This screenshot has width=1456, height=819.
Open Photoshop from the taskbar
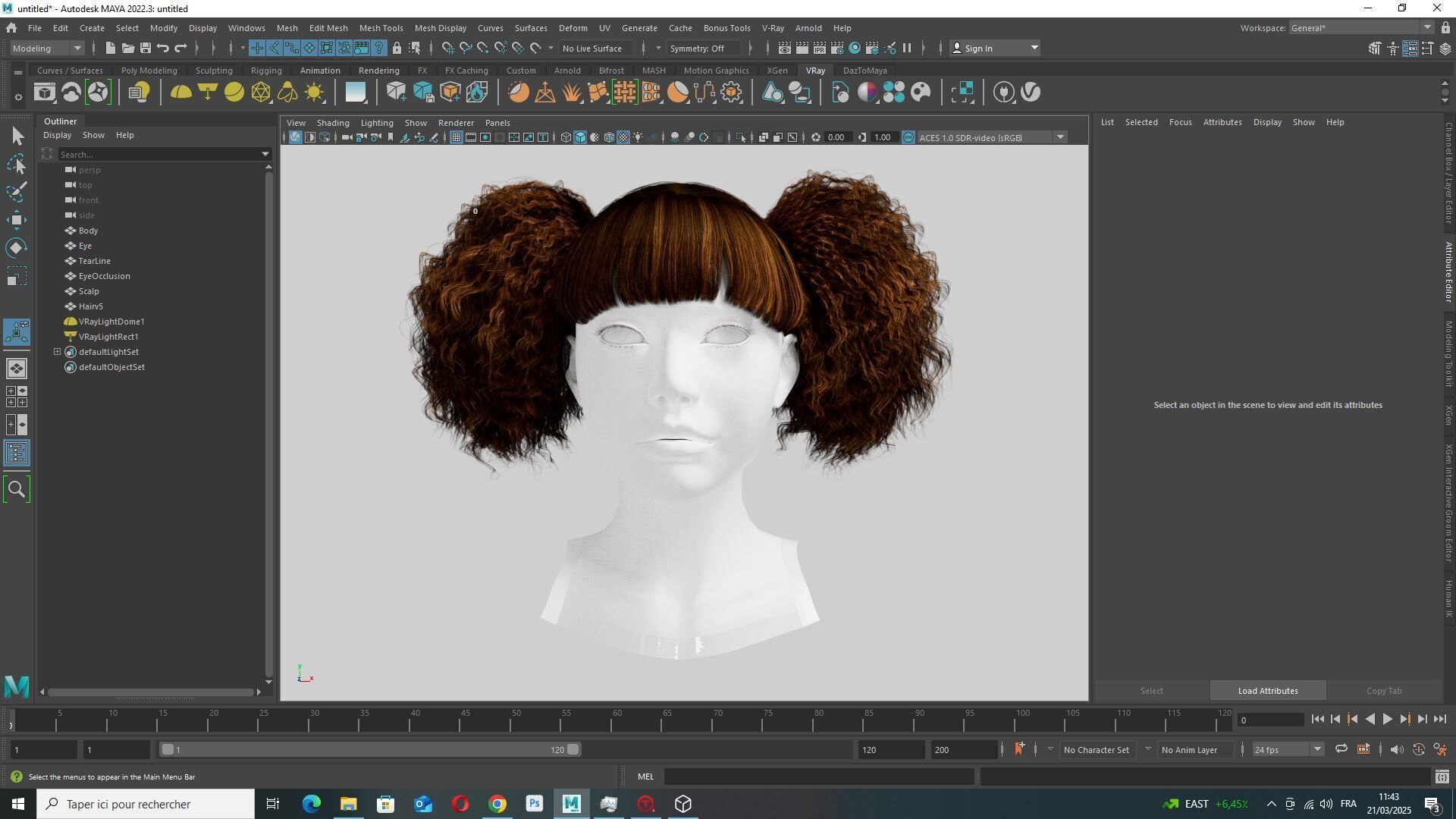(x=535, y=804)
